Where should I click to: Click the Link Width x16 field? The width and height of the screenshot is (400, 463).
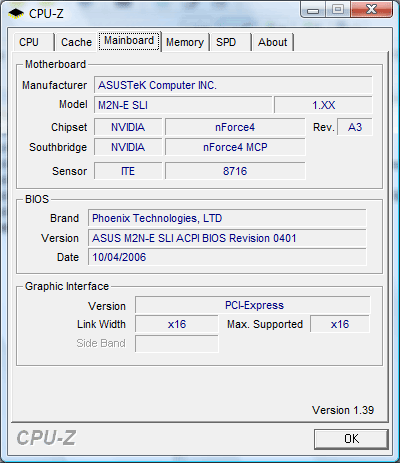click(x=177, y=324)
